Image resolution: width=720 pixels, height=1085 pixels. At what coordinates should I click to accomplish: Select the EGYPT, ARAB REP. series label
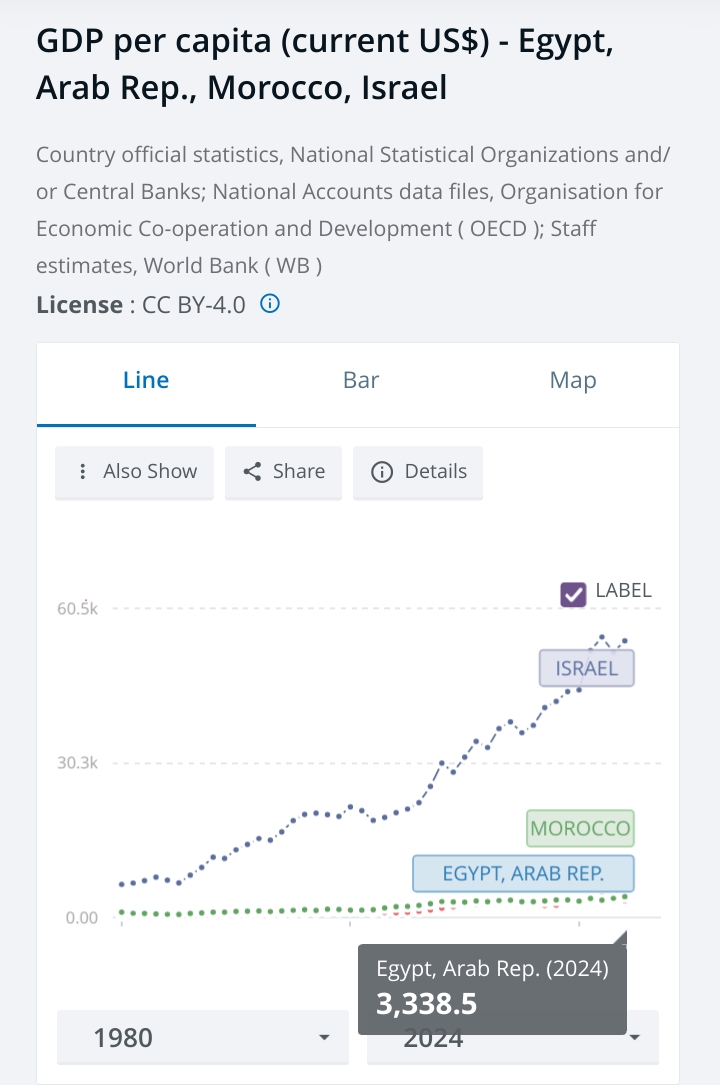point(524,873)
